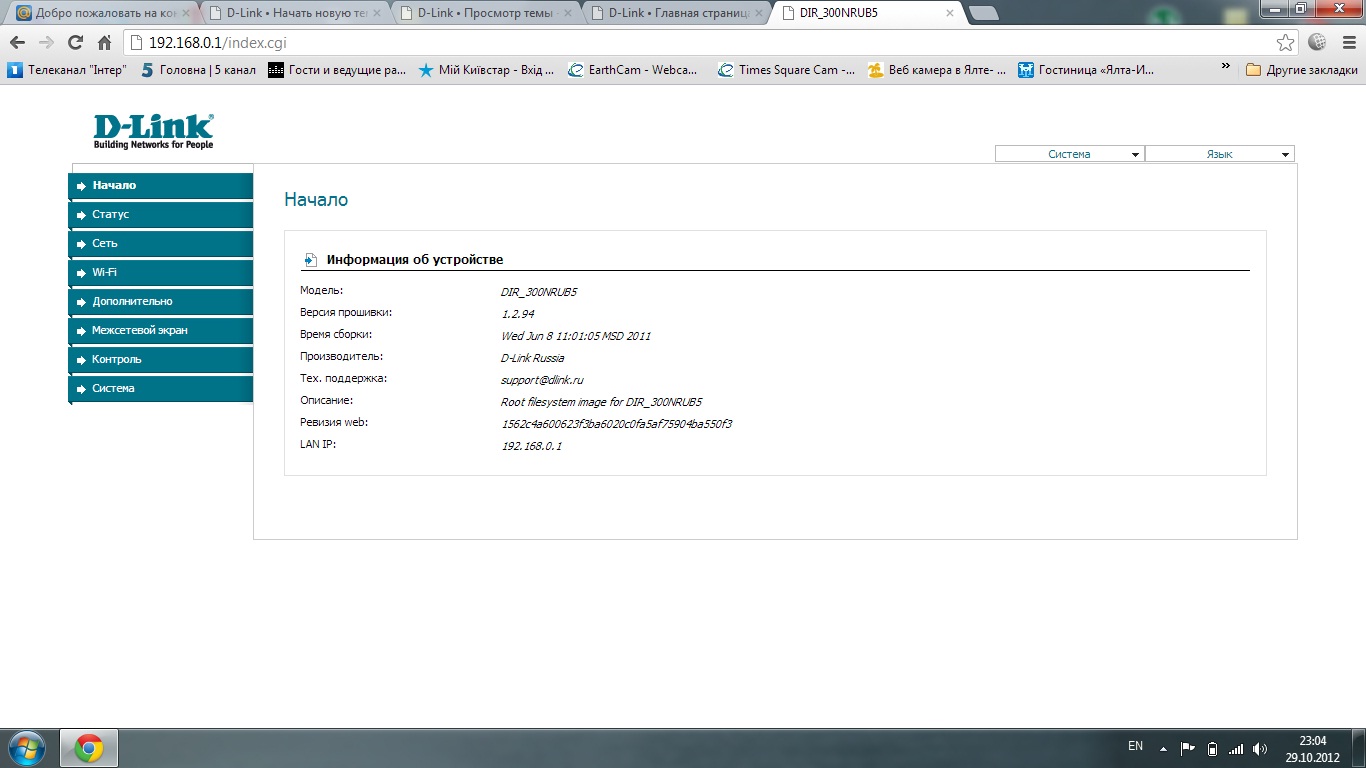Switch to the 'Добро пожаловать' tab
Screen dimensions: 1366x768
103,14
